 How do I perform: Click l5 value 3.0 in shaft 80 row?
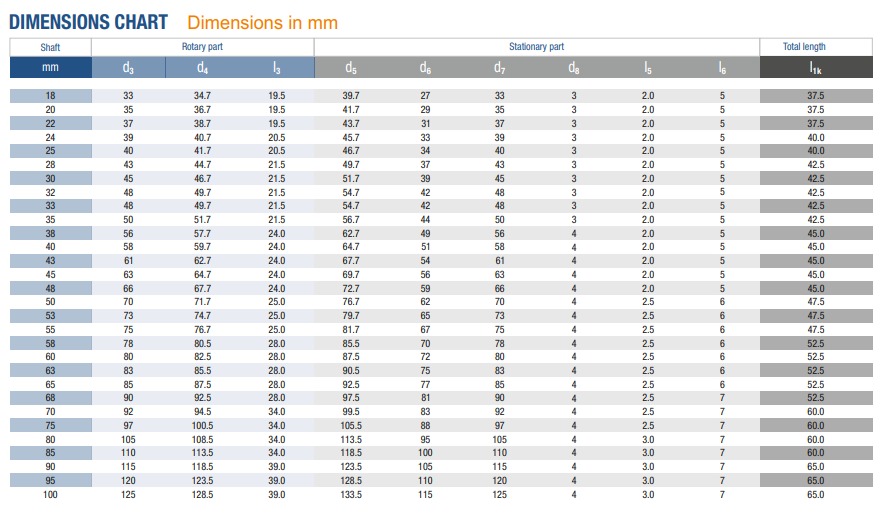648,440
